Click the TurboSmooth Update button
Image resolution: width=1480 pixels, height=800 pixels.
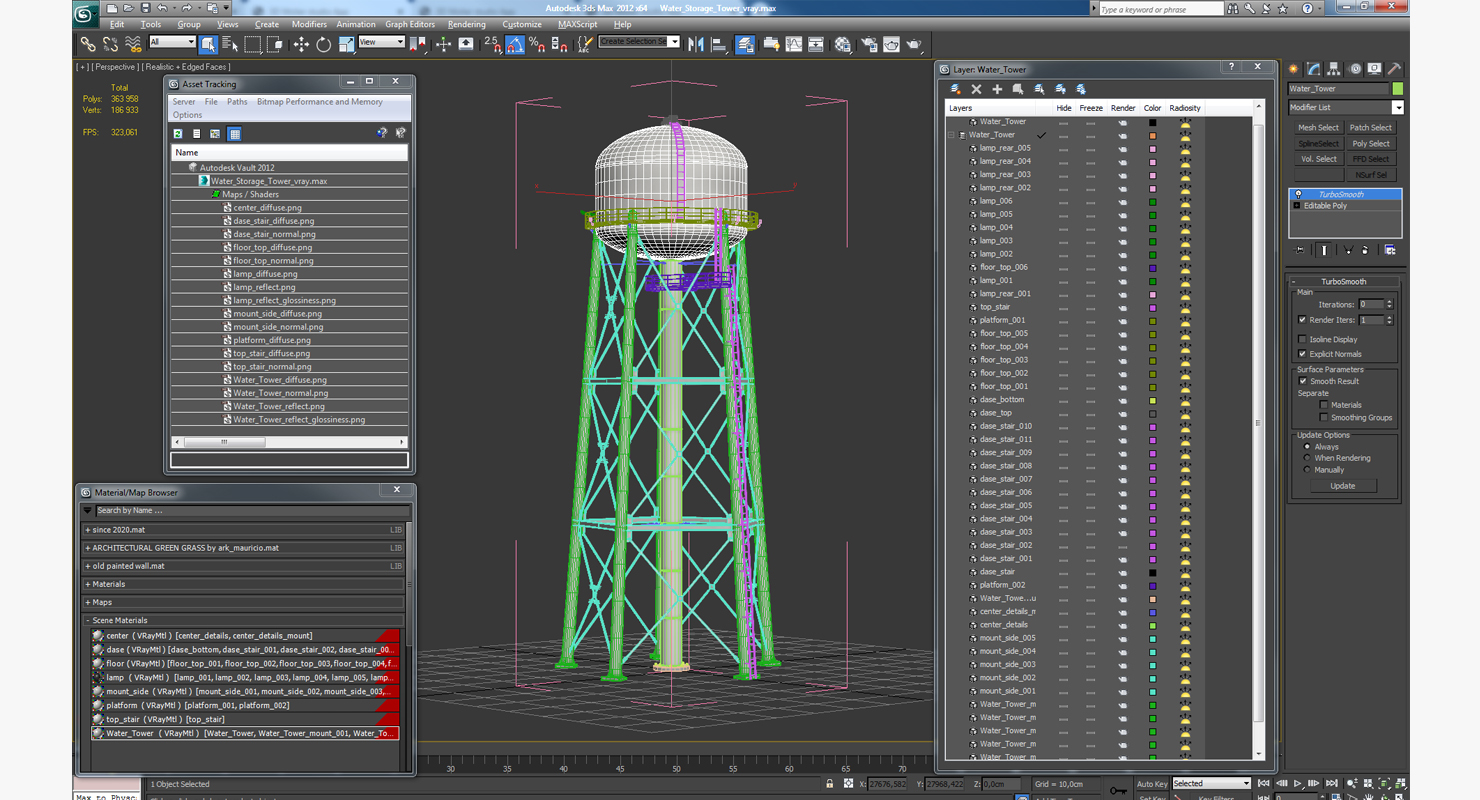click(1343, 486)
